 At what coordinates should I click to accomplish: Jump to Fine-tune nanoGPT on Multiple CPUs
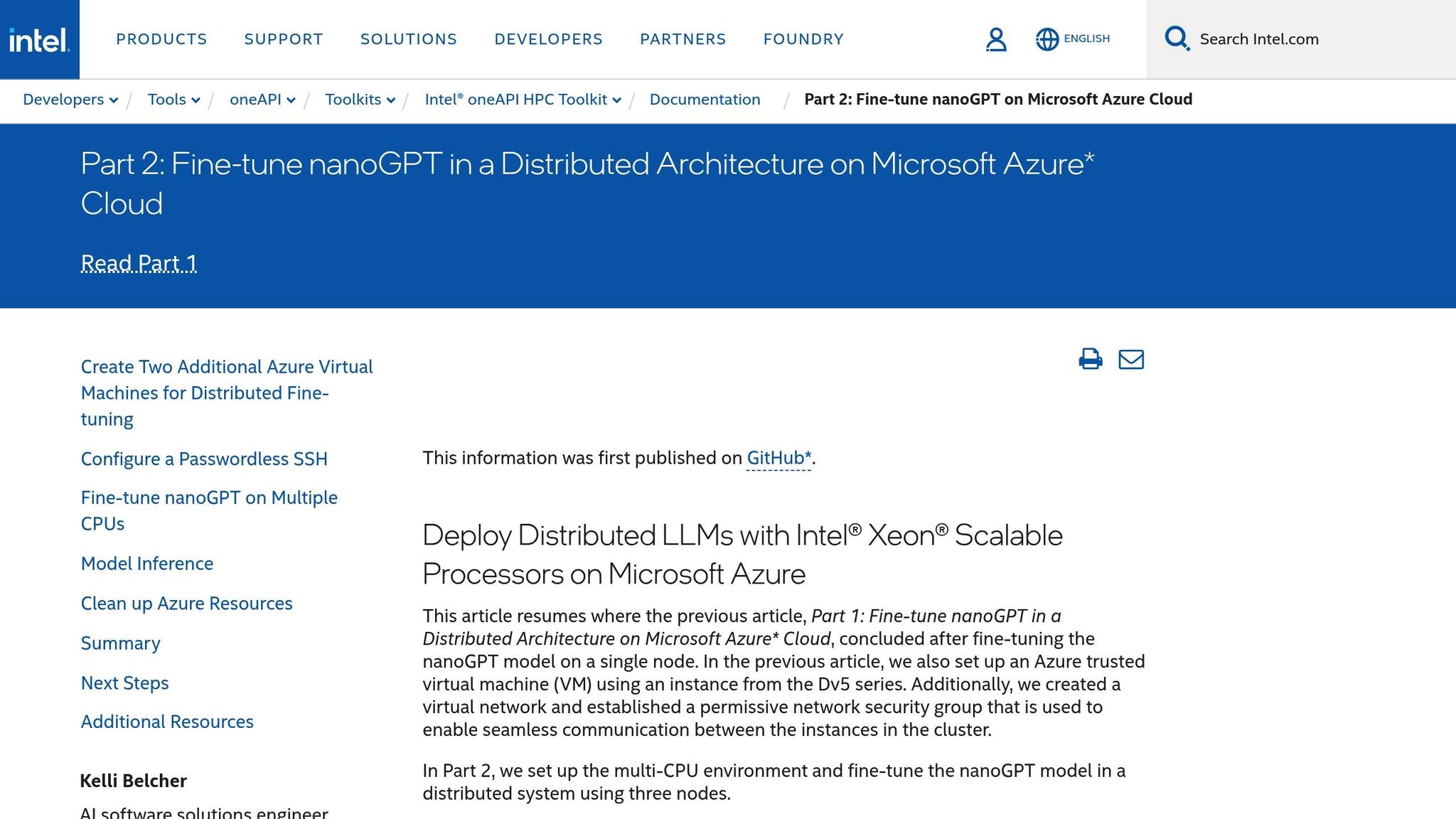[209, 510]
